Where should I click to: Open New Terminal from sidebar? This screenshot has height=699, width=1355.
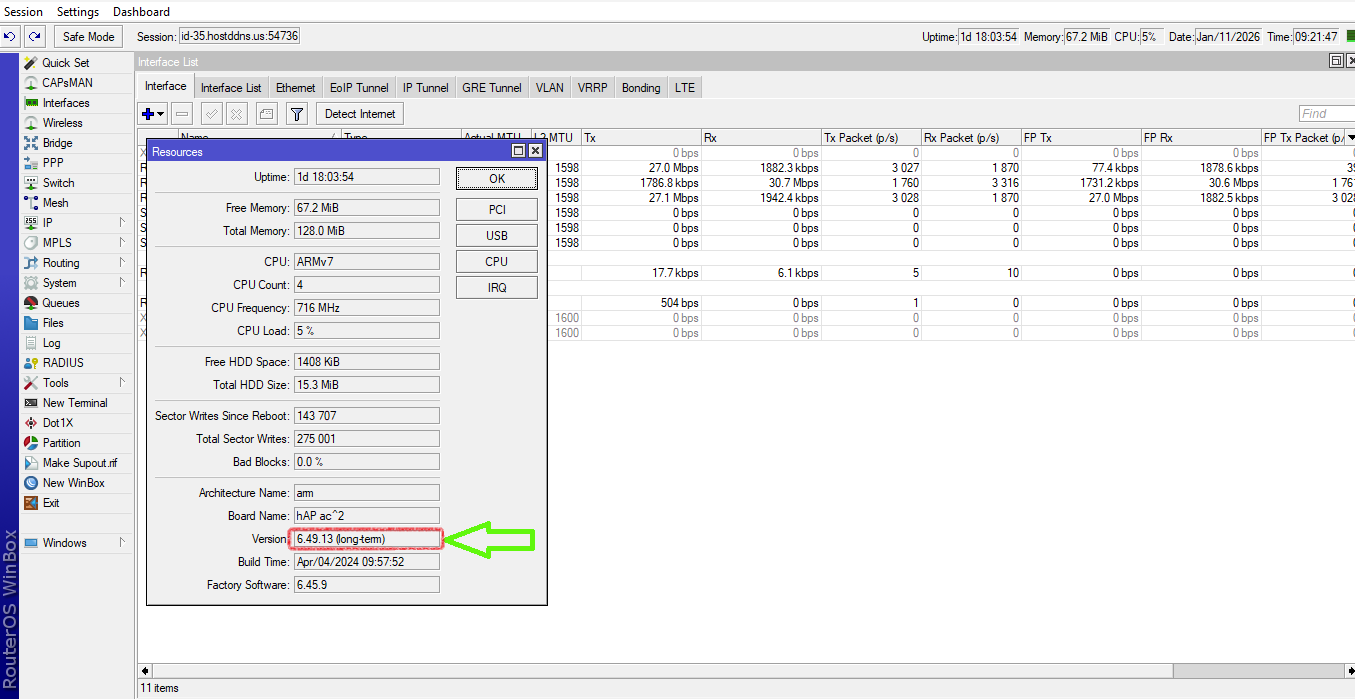click(x=74, y=403)
